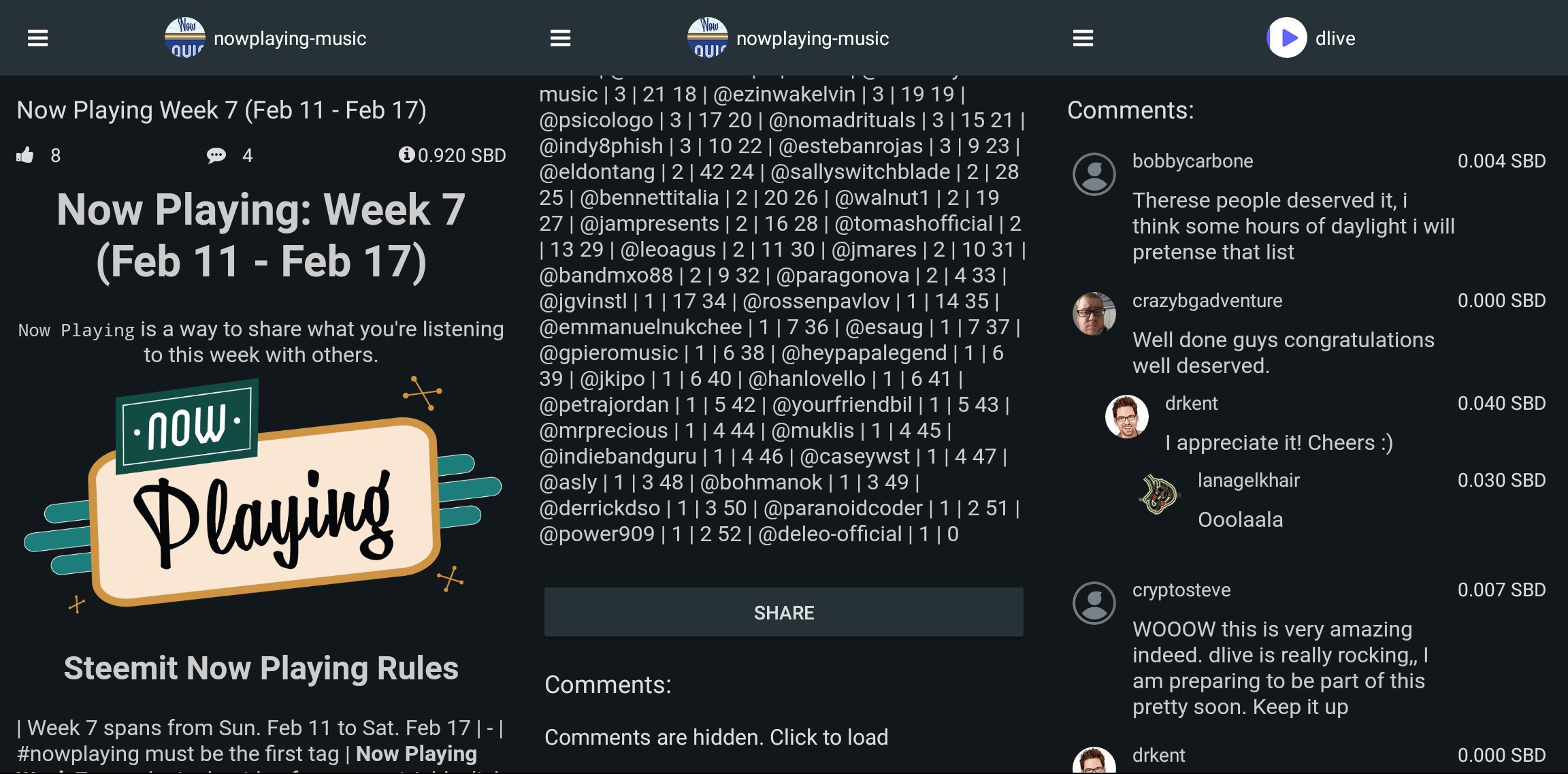
Task: Open crazybgadventure's profile photo
Action: click(x=1094, y=314)
